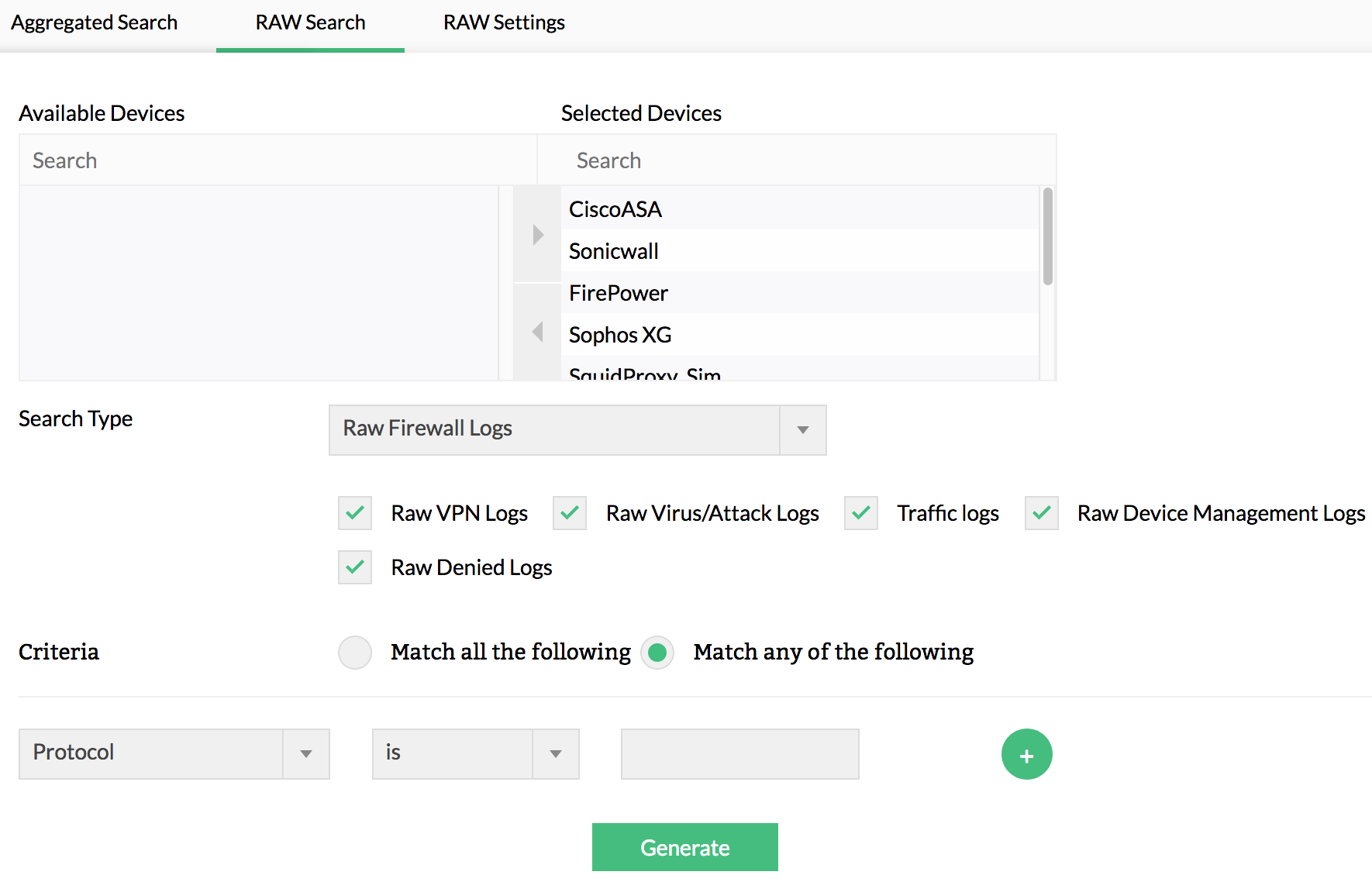
Task: Click the Generate button
Action: point(684,846)
